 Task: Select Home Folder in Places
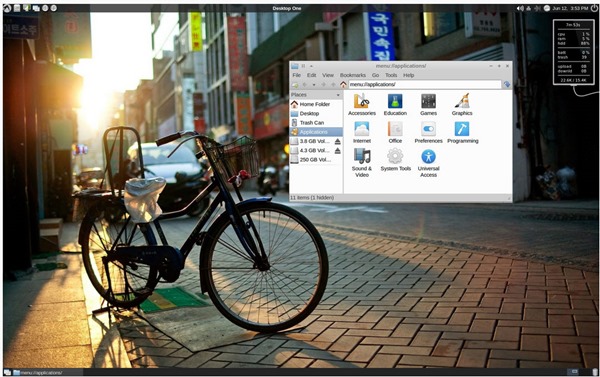tap(316, 104)
